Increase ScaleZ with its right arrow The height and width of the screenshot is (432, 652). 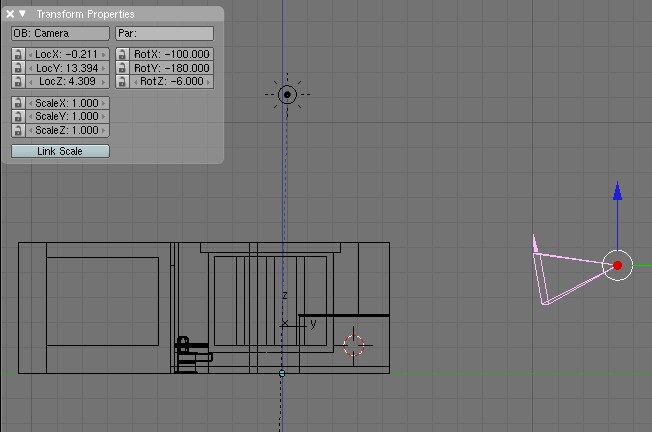(x=104, y=131)
